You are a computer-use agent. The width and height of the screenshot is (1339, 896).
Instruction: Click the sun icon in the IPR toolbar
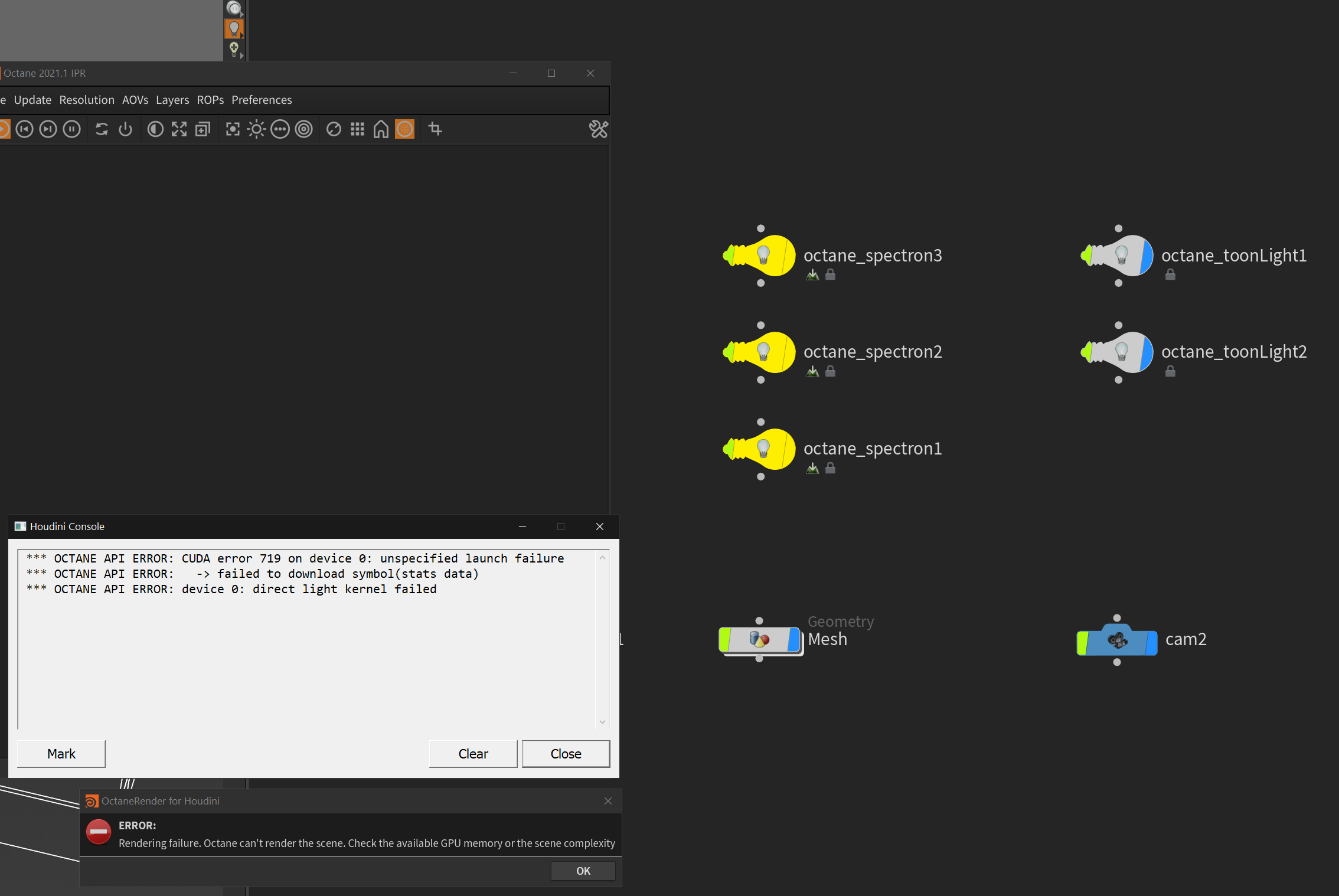pyautogui.click(x=256, y=129)
